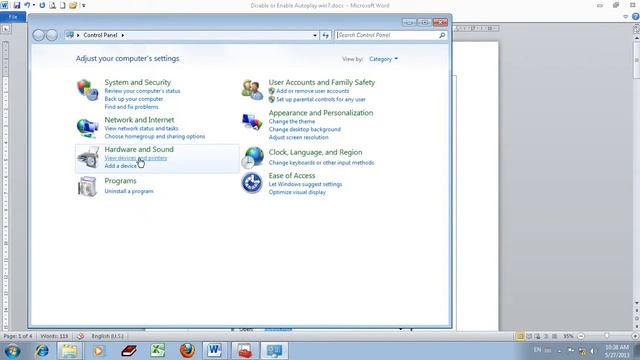Open the red toolbox app in taskbar

(x=244, y=351)
